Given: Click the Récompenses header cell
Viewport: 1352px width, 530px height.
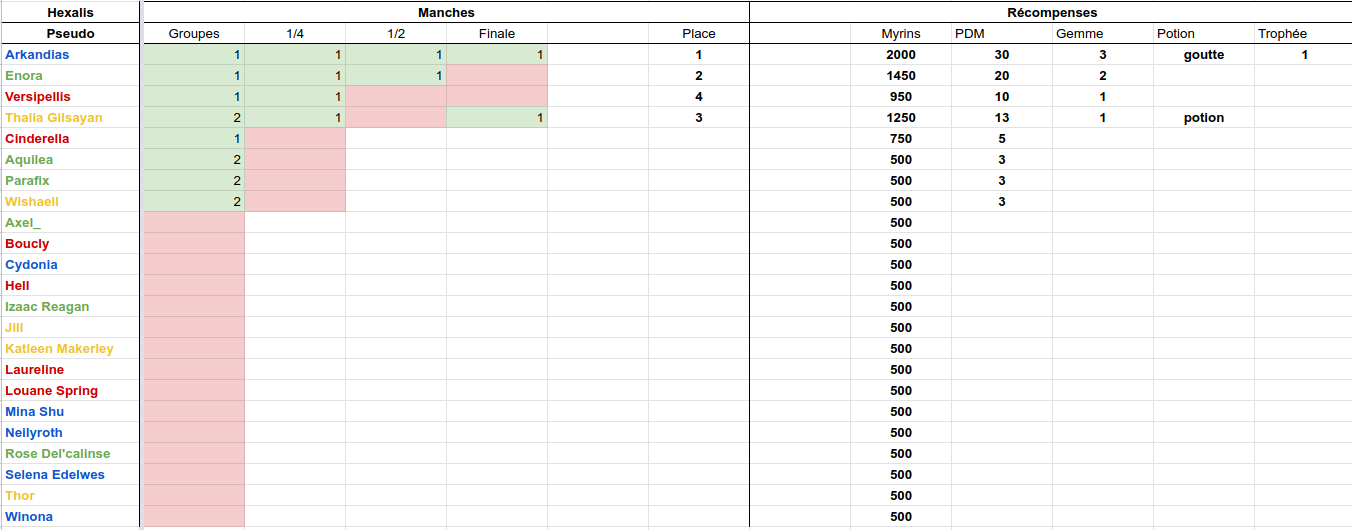Looking at the screenshot, I should 1051,13.
